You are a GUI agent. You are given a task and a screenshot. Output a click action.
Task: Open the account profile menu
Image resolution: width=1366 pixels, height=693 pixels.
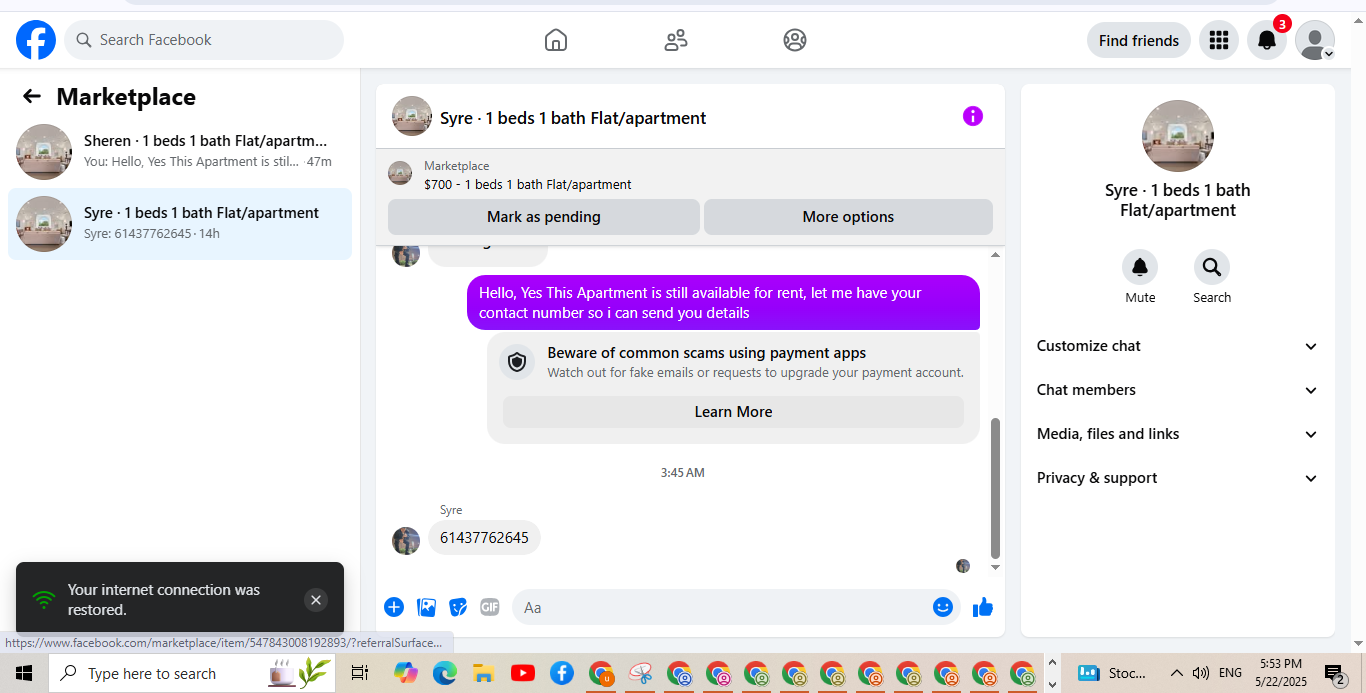pos(1315,40)
